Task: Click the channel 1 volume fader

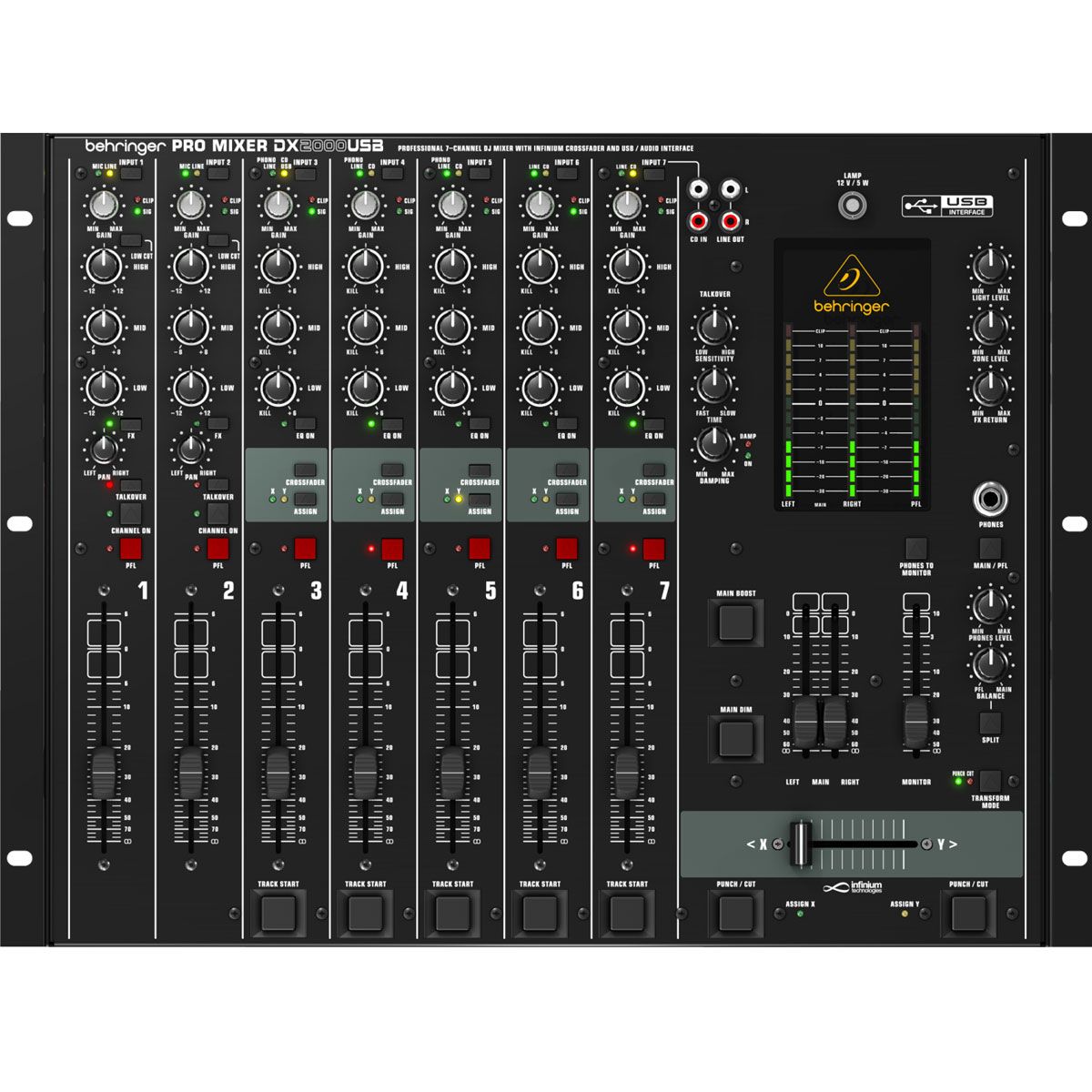Action: (104, 773)
